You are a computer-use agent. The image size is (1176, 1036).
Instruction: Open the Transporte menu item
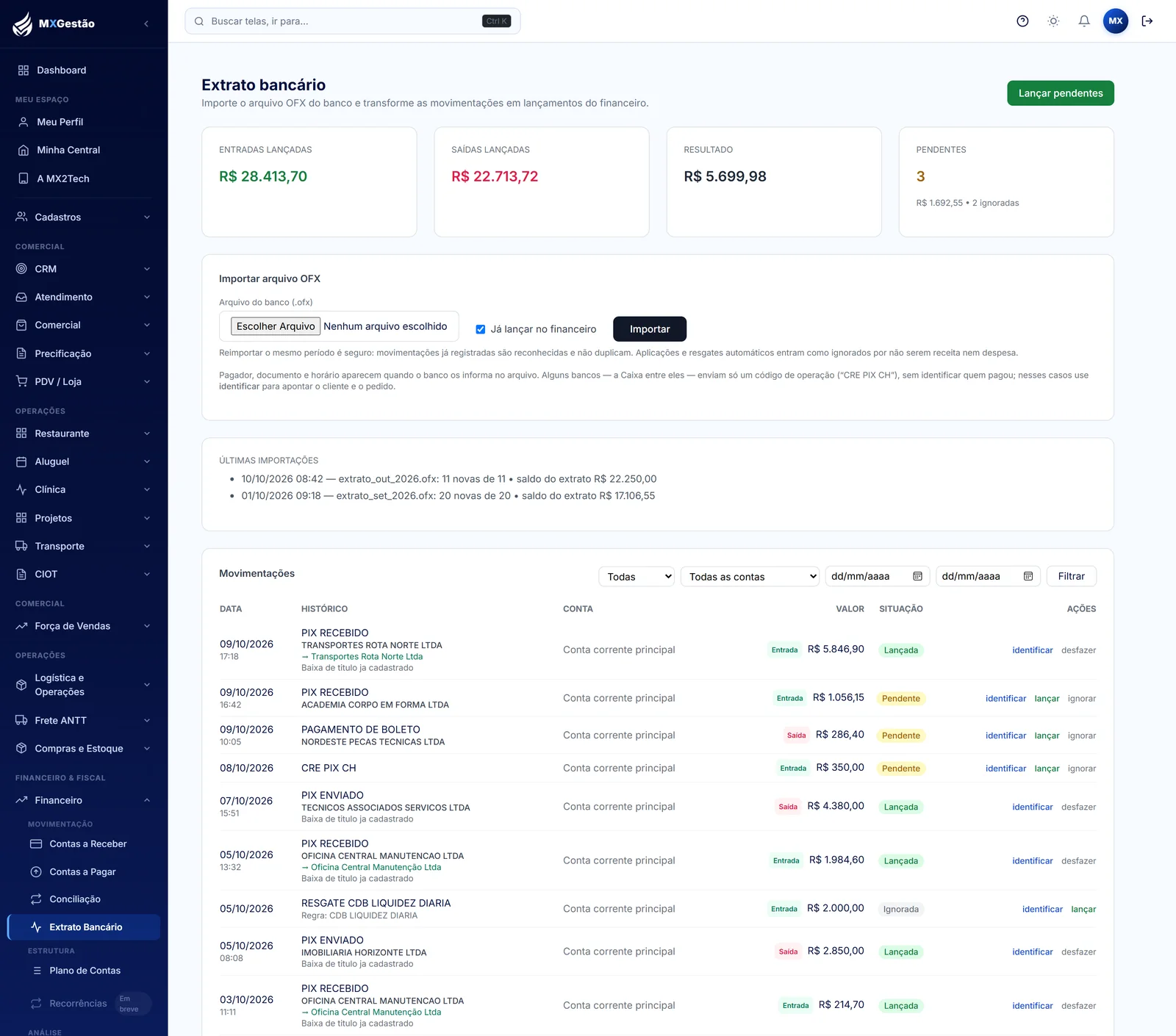(x=84, y=546)
